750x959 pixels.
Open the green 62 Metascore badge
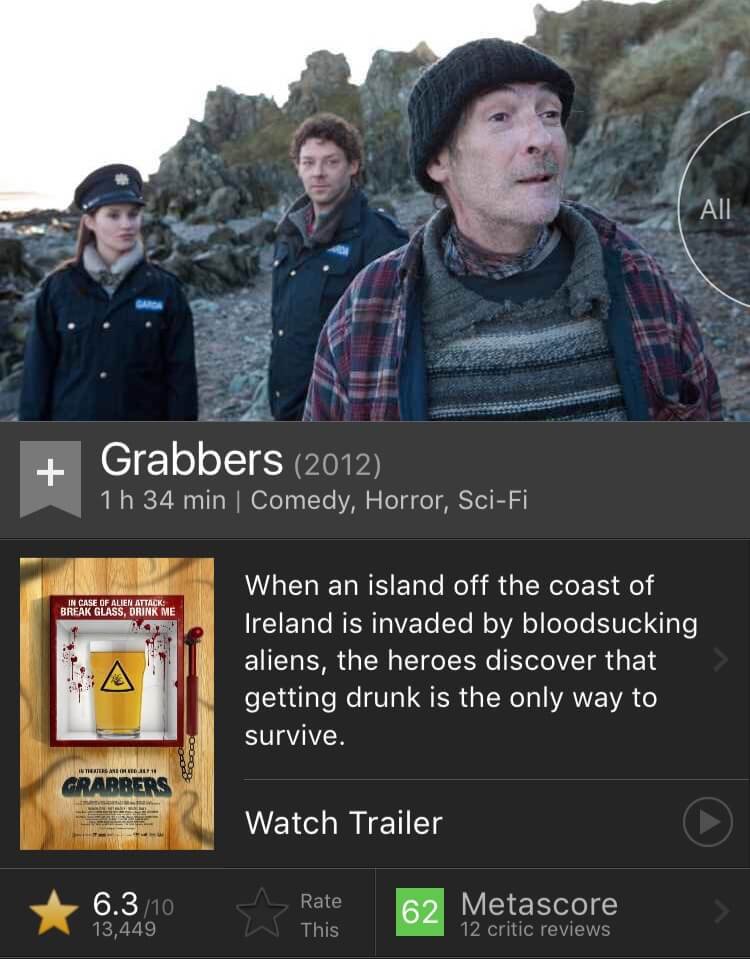(420, 912)
